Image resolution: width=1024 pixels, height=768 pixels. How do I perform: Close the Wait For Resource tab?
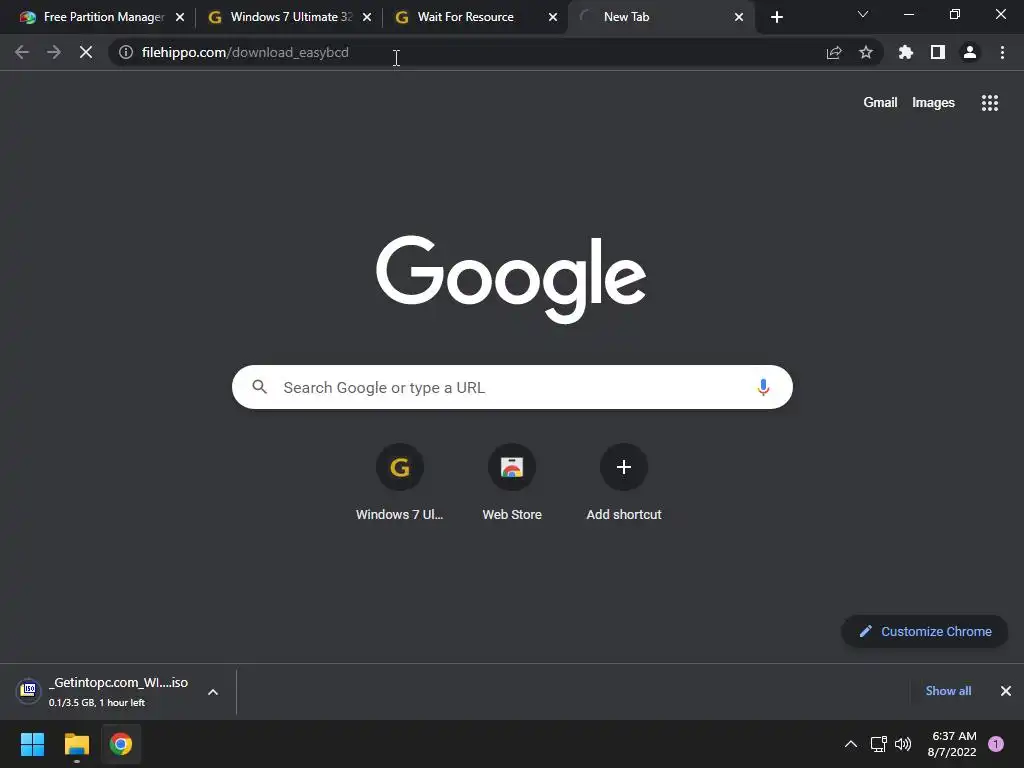[553, 17]
